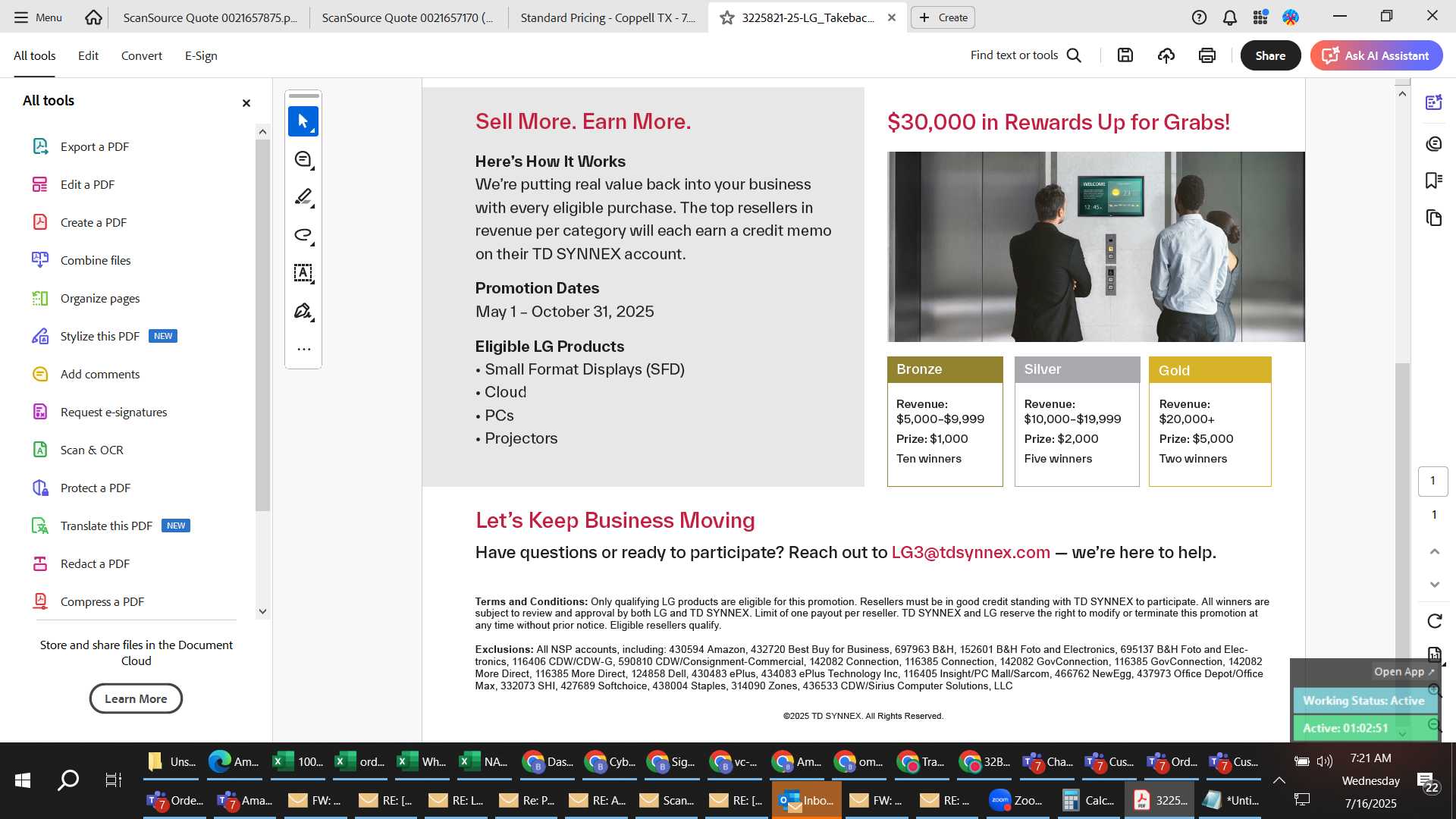1456x819 pixels.
Task: Open Windows taskbar search
Action: [68, 780]
